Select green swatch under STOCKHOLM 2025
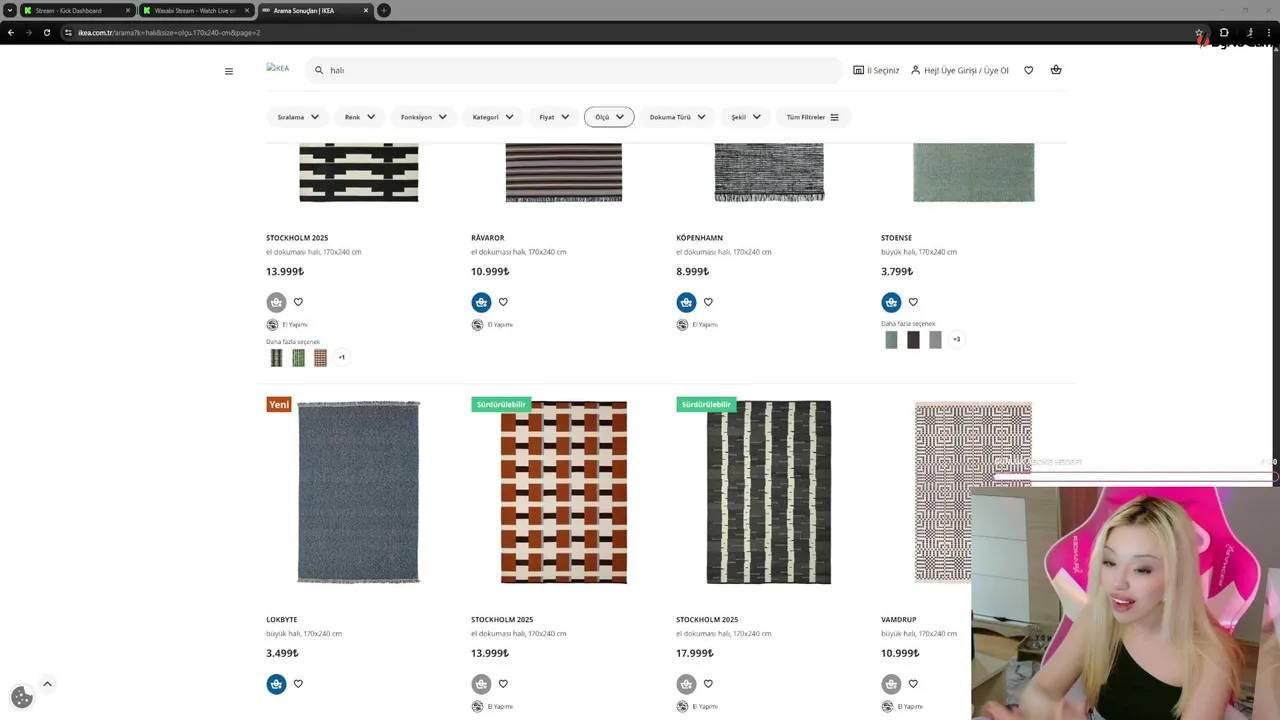The width and height of the screenshot is (1280, 720). pos(298,357)
